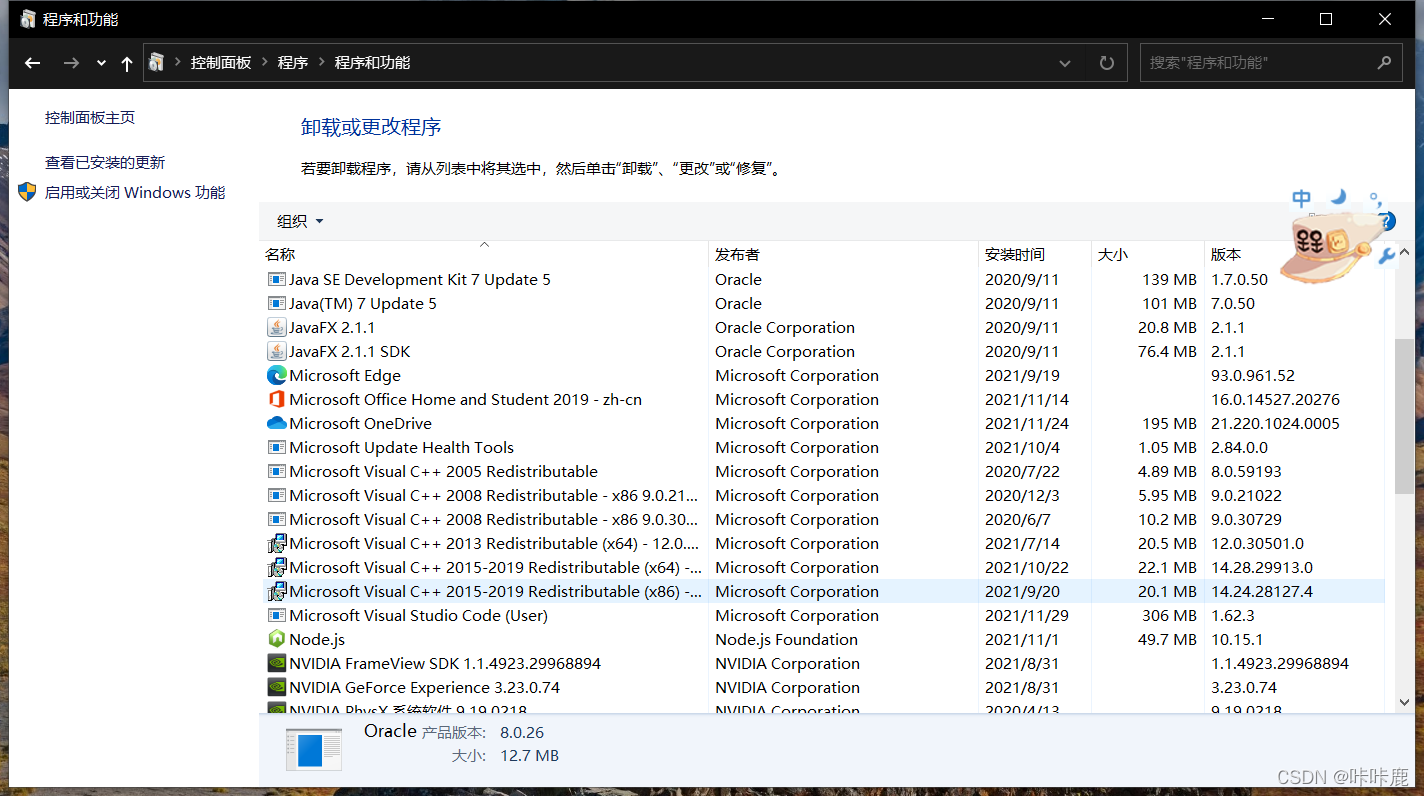Click Node.js Foundation publisher cell
Viewport: 1424px width, 796px height.
click(x=786, y=640)
